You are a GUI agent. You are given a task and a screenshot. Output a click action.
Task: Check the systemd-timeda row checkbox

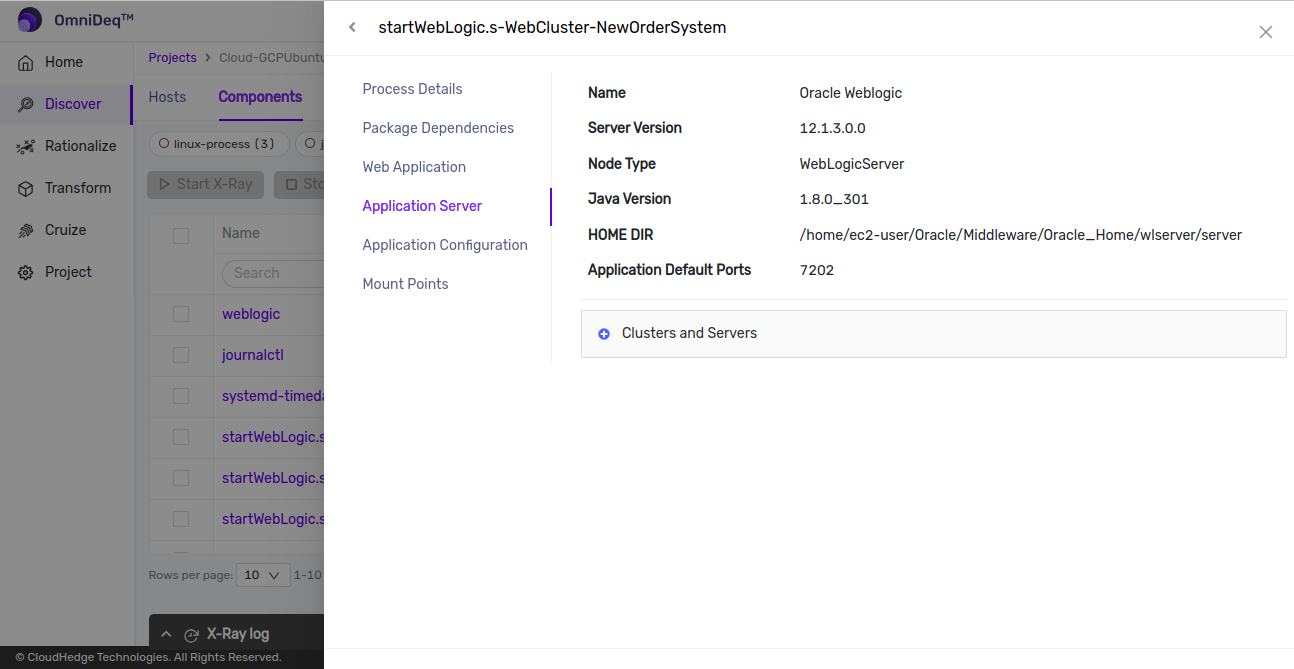181,396
